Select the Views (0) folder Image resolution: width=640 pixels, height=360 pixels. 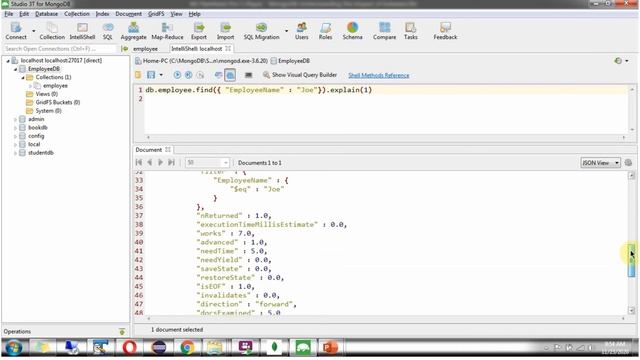coord(46,94)
